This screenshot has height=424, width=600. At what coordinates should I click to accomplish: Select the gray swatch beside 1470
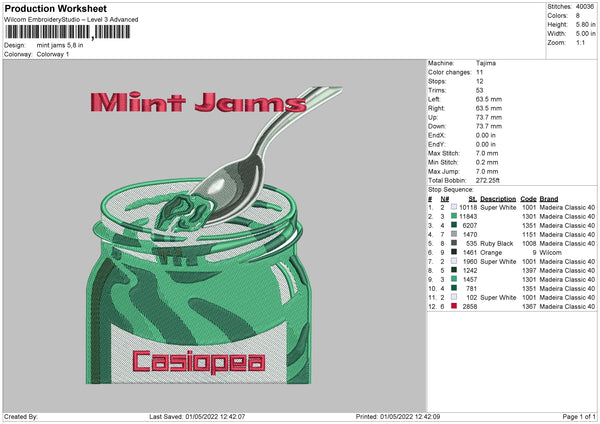pyautogui.click(x=454, y=234)
